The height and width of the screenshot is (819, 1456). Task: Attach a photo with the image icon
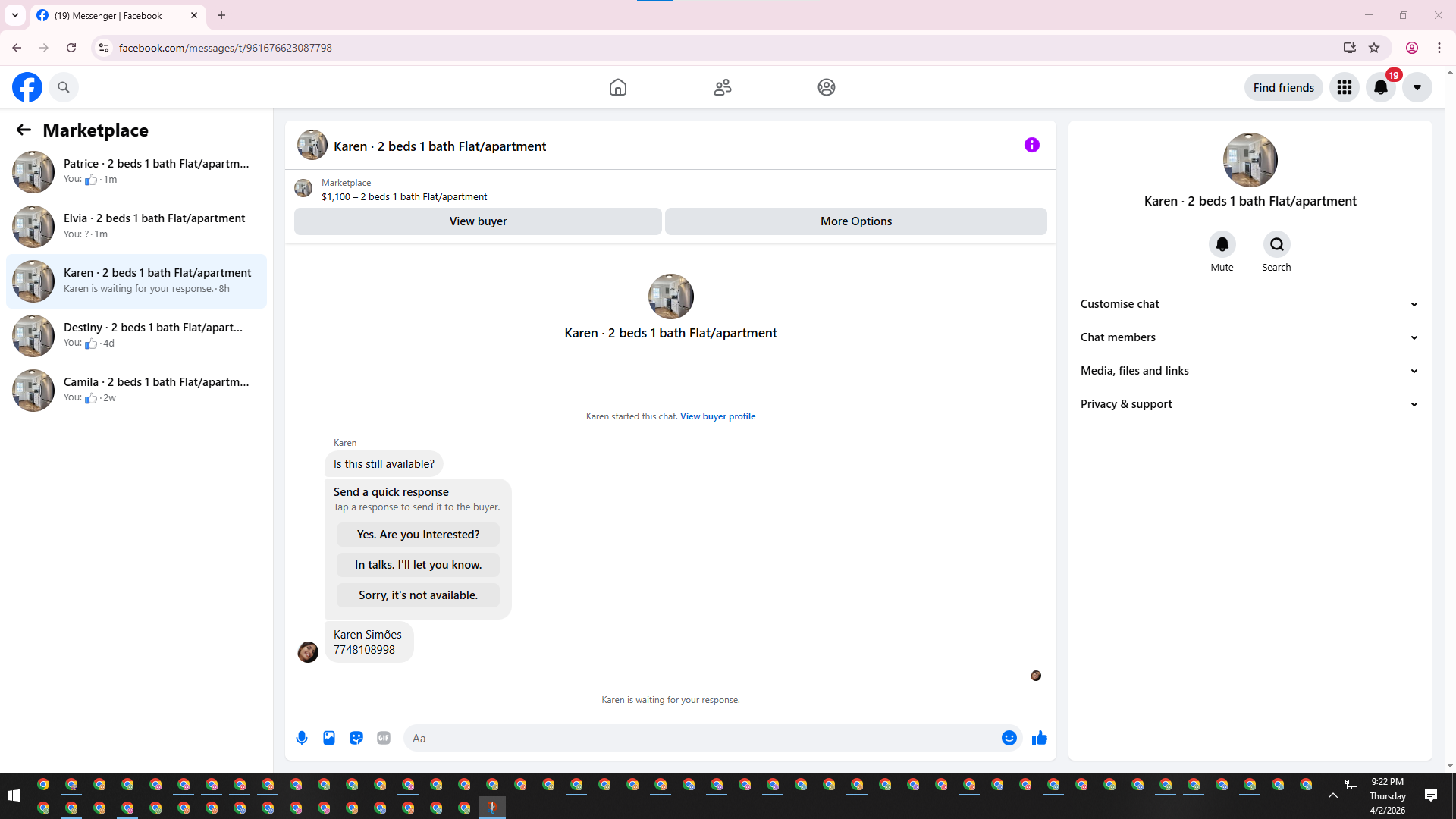click(329, 738)
